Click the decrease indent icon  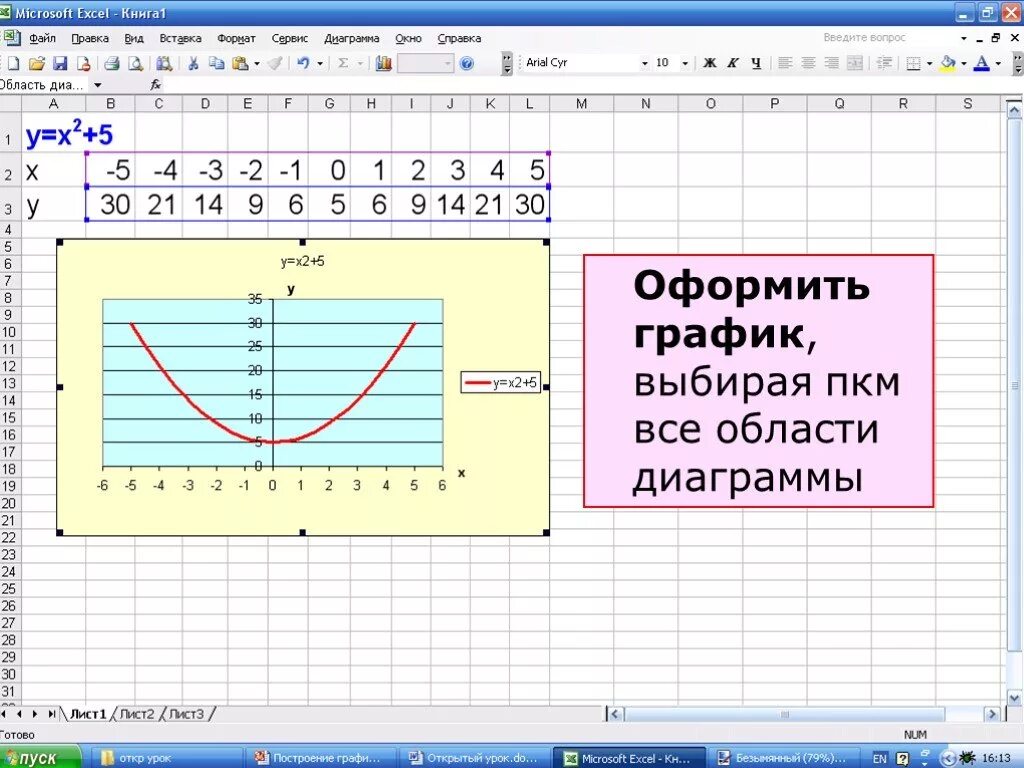tap(884, 63)
